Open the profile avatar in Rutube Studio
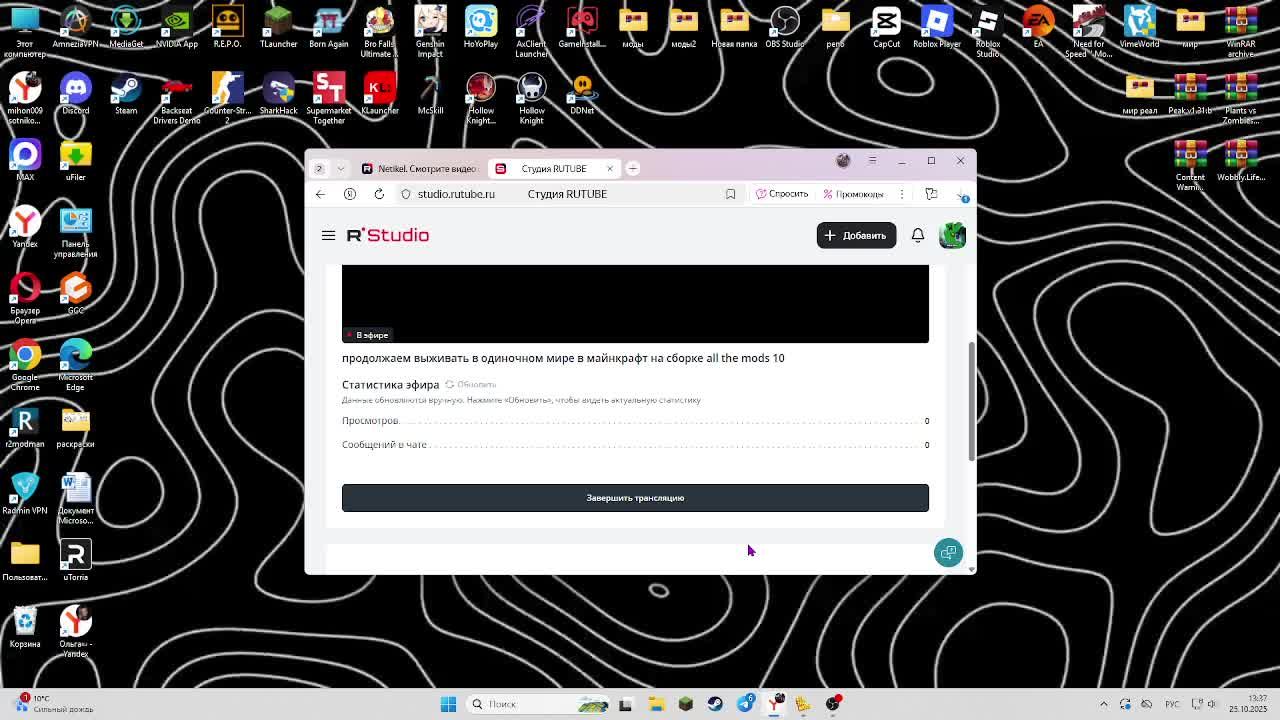The image size is (1280, 720). [952, 235]
